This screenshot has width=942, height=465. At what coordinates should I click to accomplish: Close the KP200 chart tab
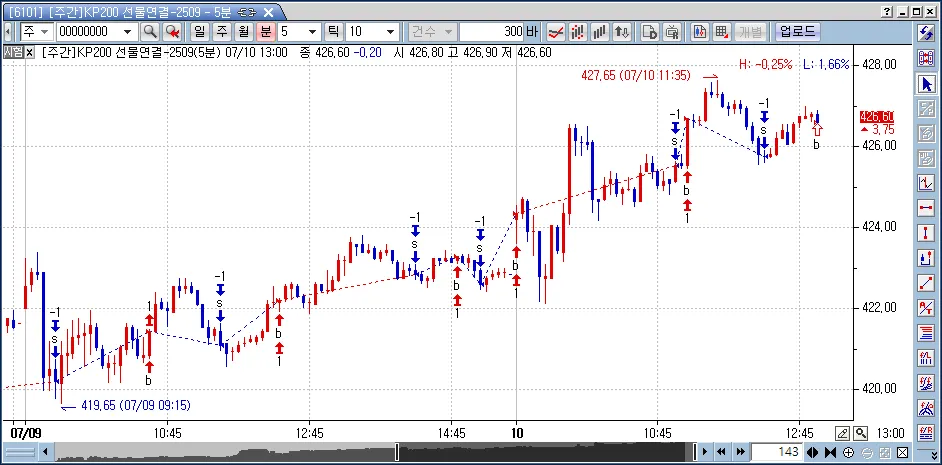(269, 12)
